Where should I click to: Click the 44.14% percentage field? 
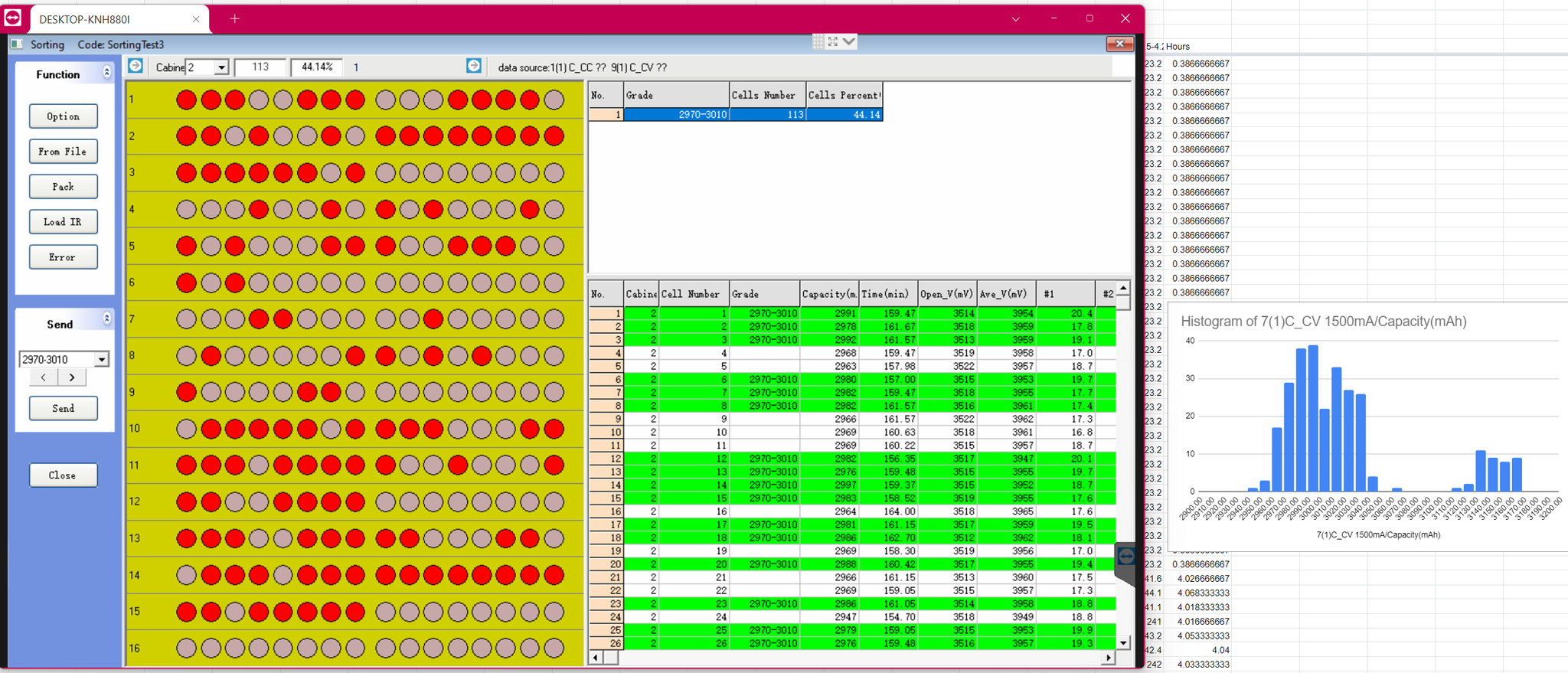[x=317, y=67]
